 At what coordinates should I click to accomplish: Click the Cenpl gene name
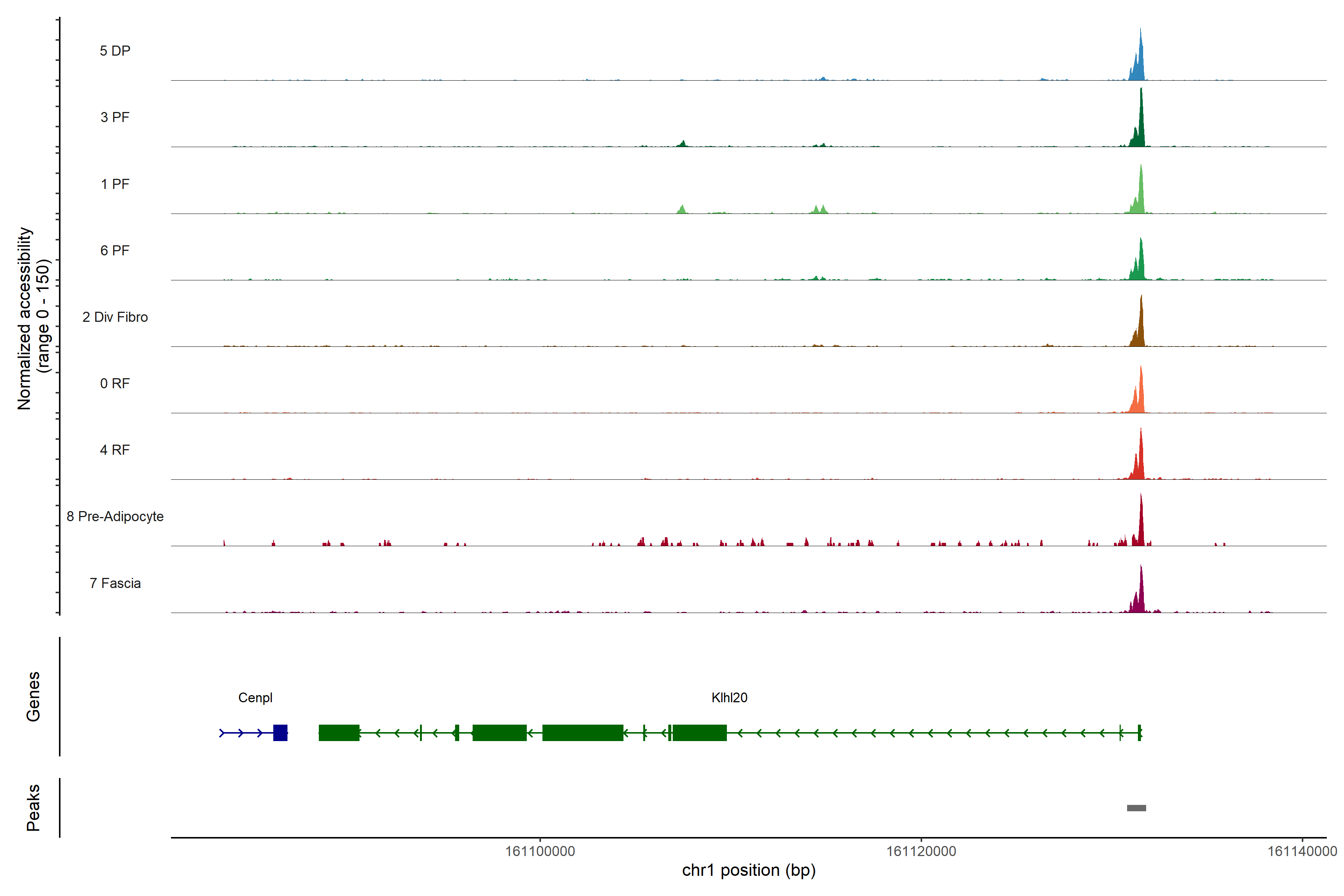[x=255, y=698]
